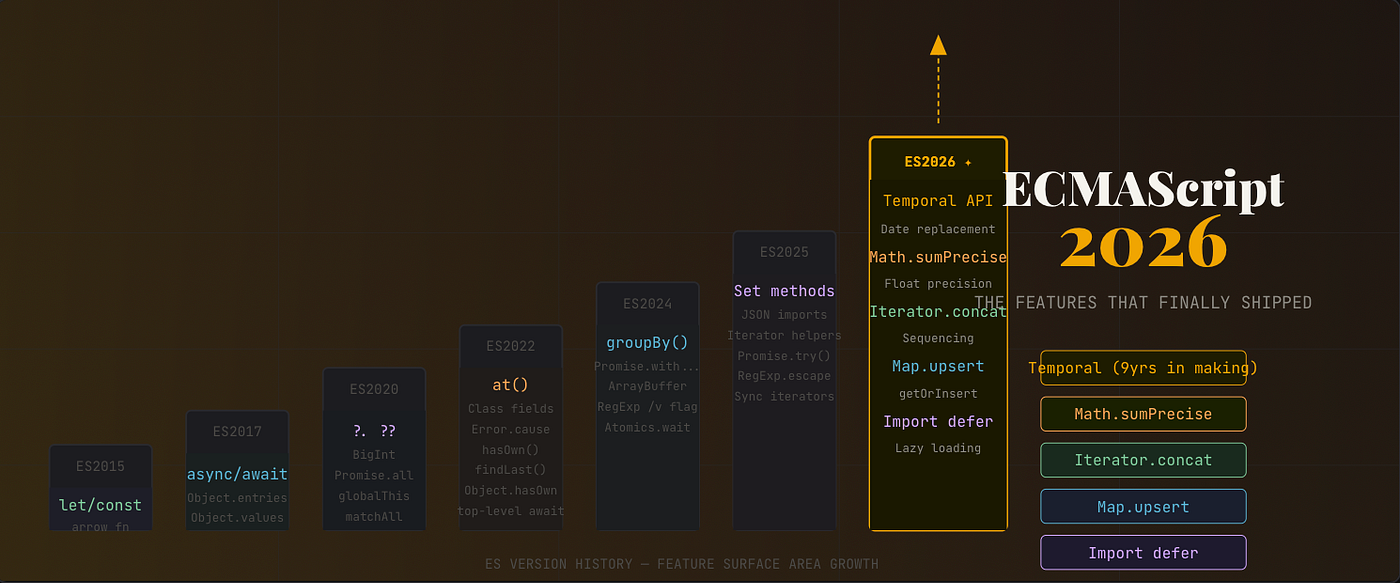This screenshot has height=583, width=1400.
Task: Click the sparkle star beside ES2026
Action: pos(968,162)
